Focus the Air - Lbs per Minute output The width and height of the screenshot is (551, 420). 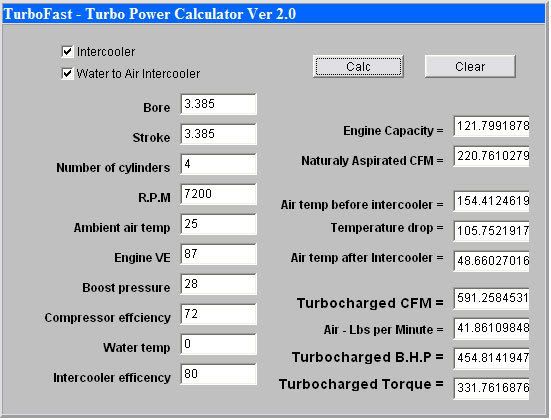click(x=491, y=328)
